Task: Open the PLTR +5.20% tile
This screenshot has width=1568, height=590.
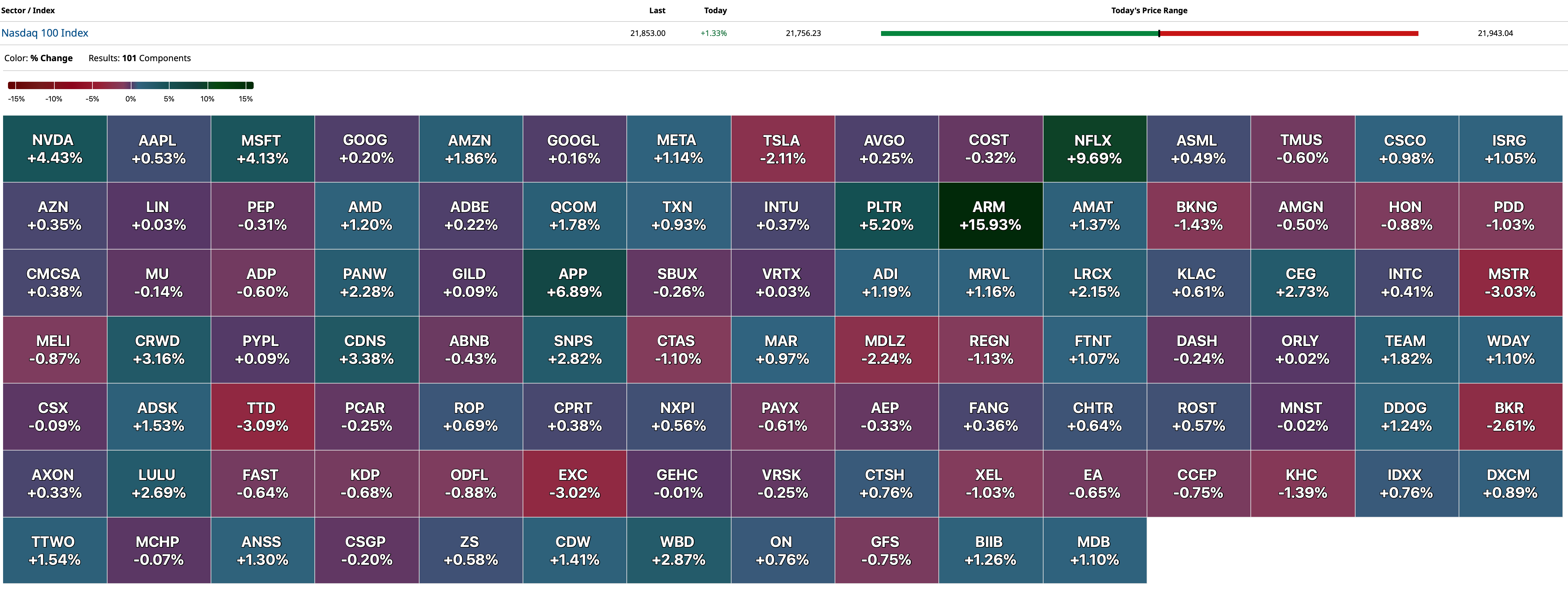Action: (886, 216)
